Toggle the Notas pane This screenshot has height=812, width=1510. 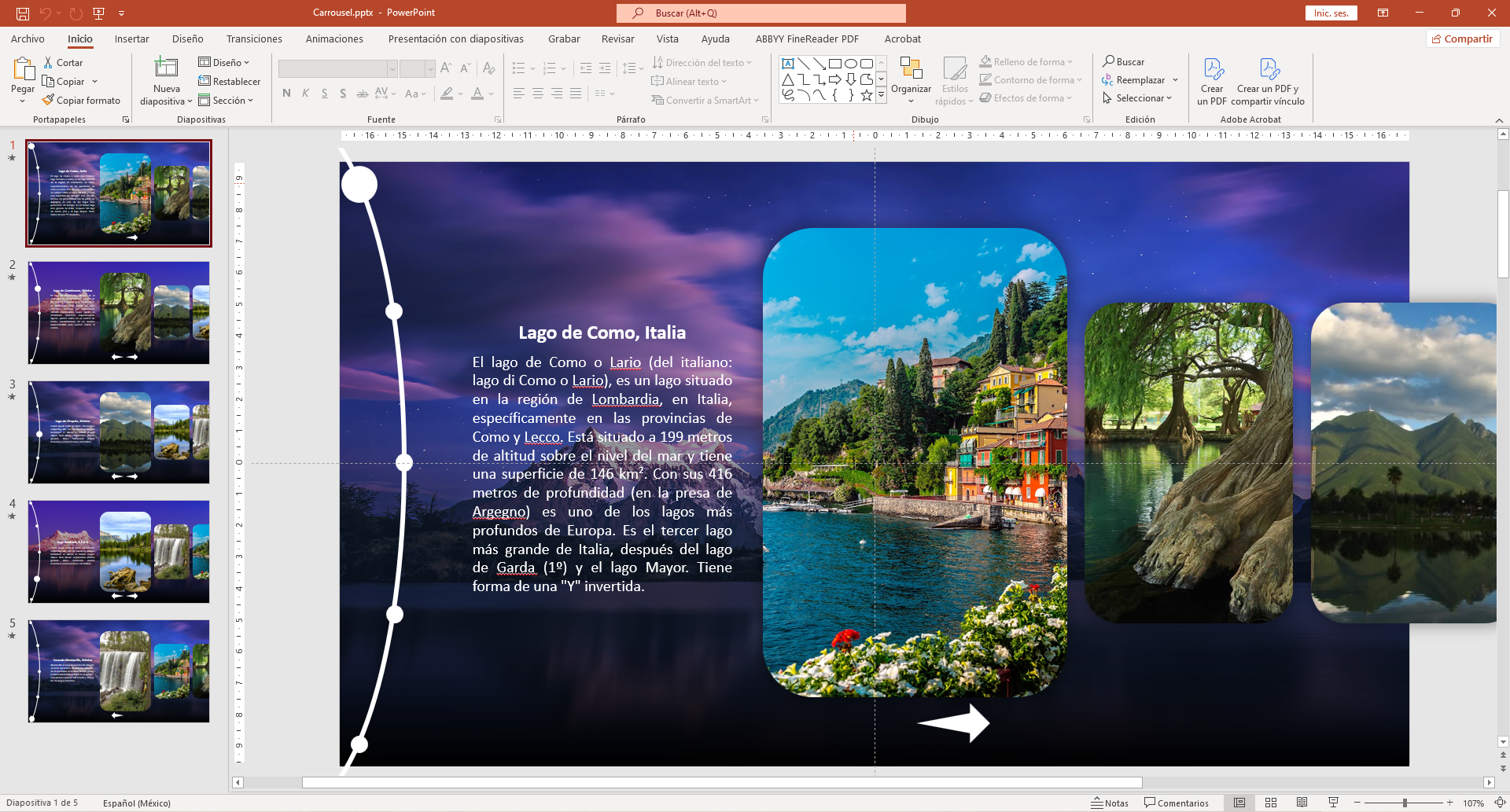[x=1110, y=803]
